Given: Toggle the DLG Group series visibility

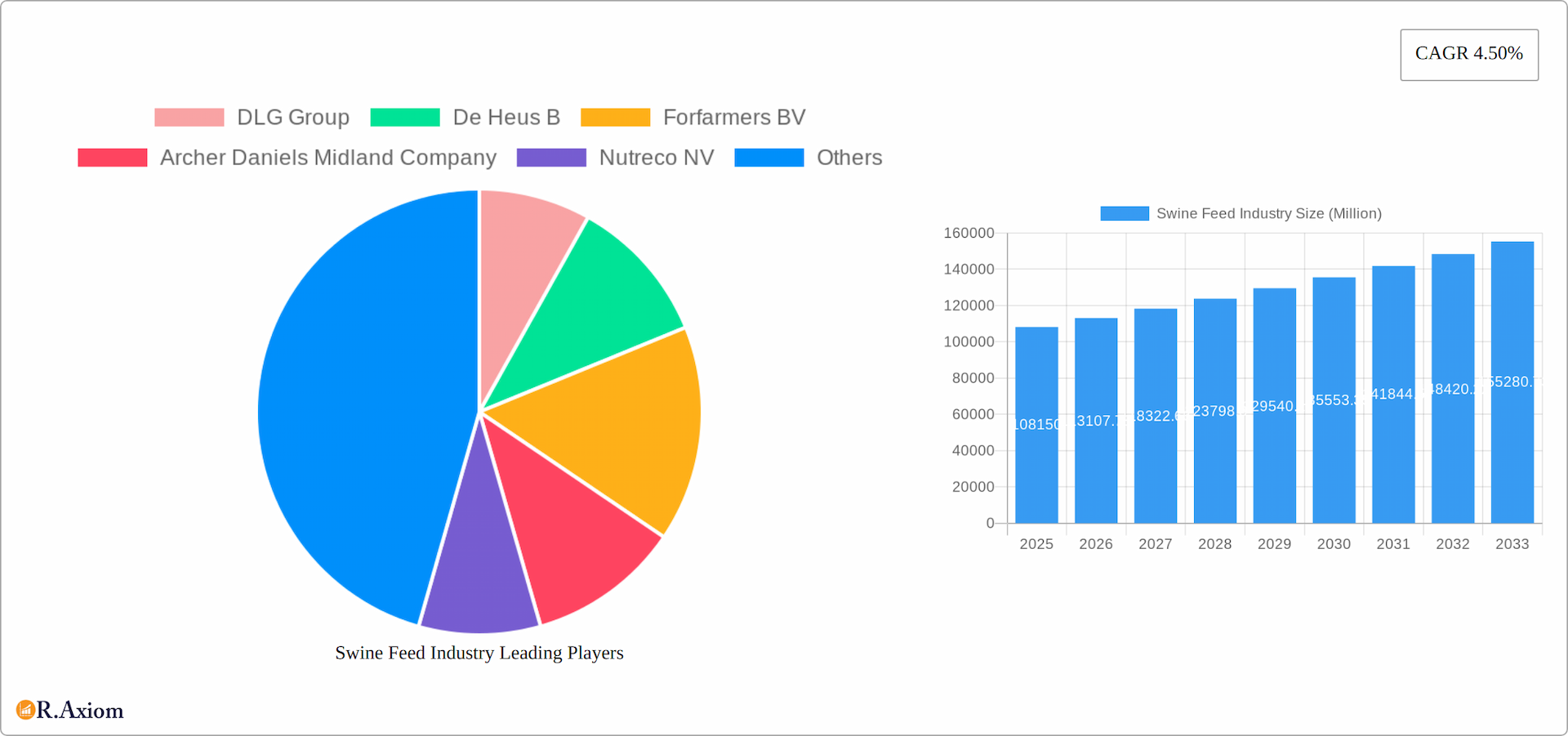Looking at the screenshot, I should [292, 117].
